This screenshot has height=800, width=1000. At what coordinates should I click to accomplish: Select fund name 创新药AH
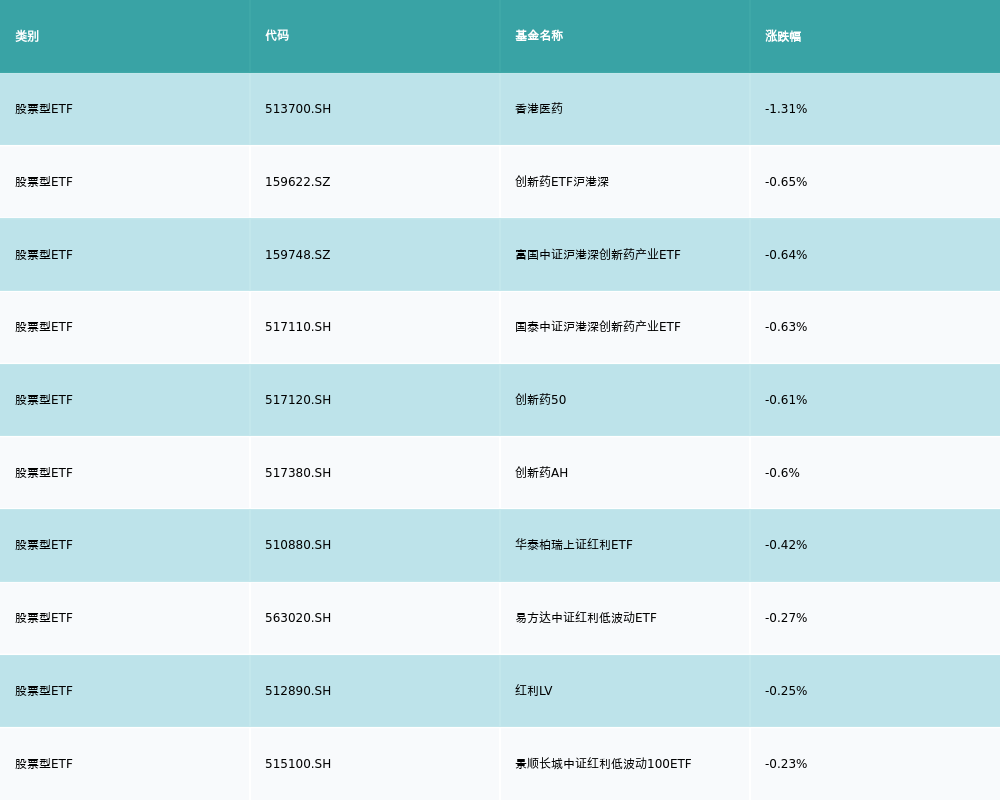pyautogui.click(x=541, y=473)
